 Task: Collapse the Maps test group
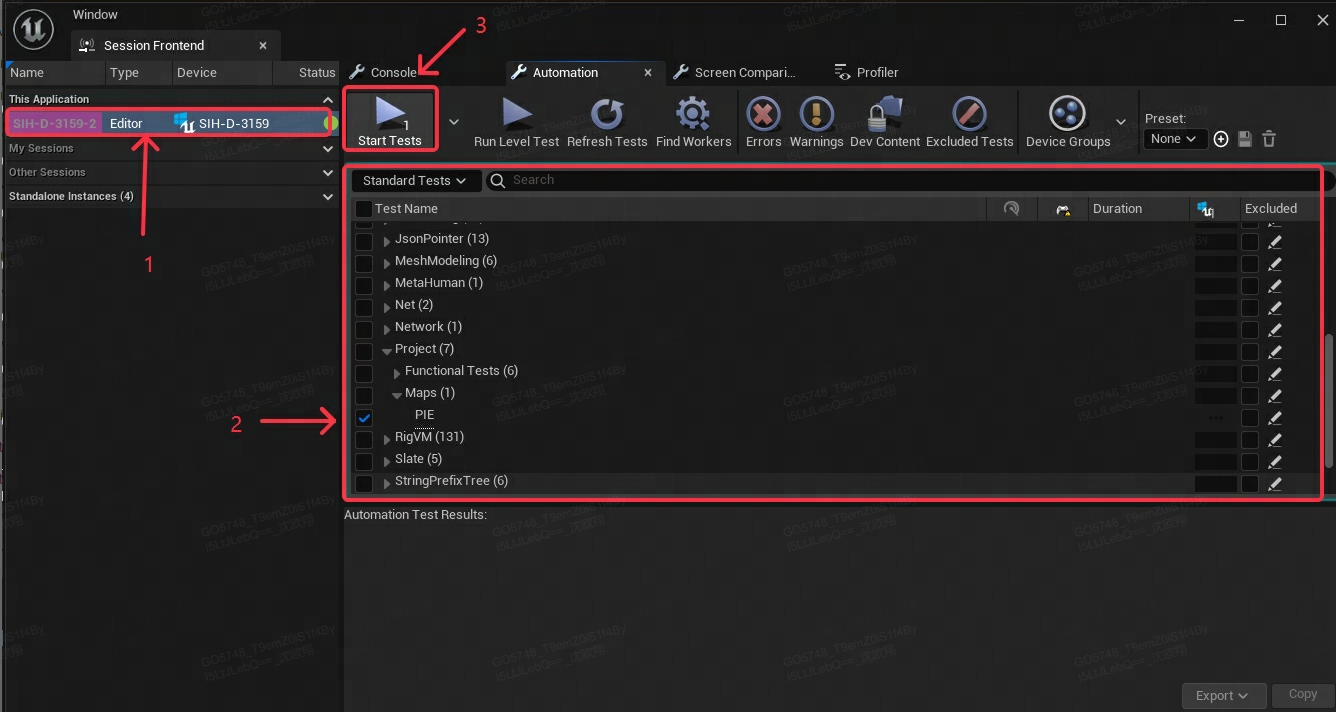pos(397,395)
